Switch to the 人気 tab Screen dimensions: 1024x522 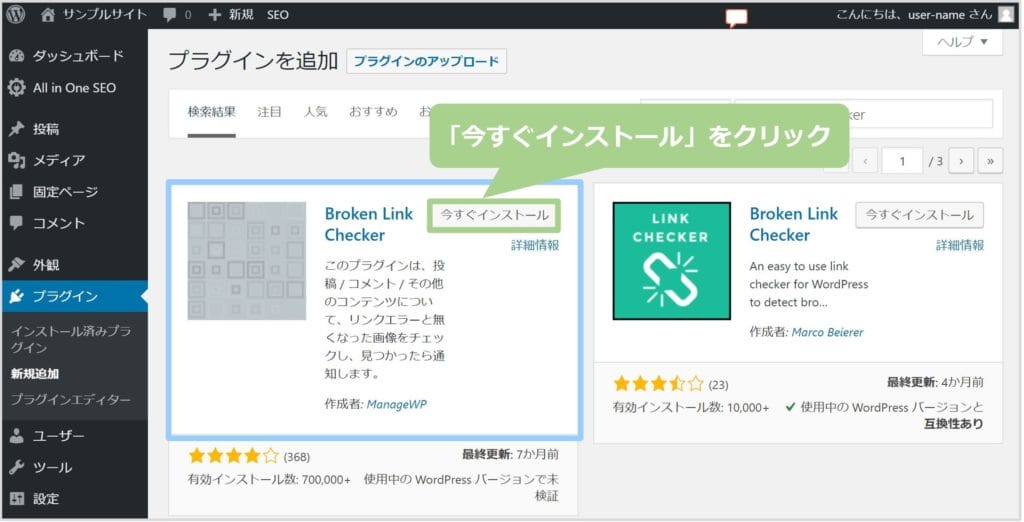[315, 112]
